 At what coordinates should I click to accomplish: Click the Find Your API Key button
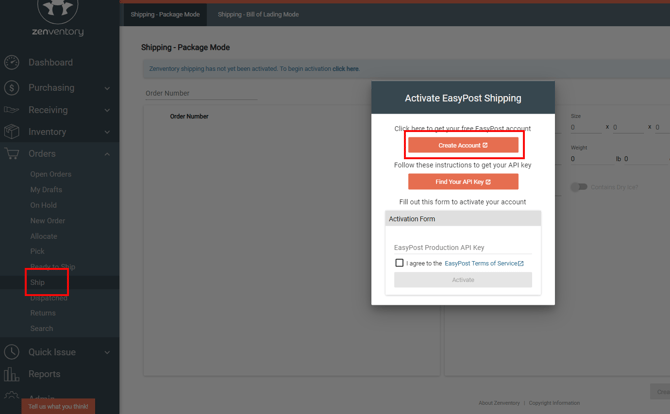463,182
